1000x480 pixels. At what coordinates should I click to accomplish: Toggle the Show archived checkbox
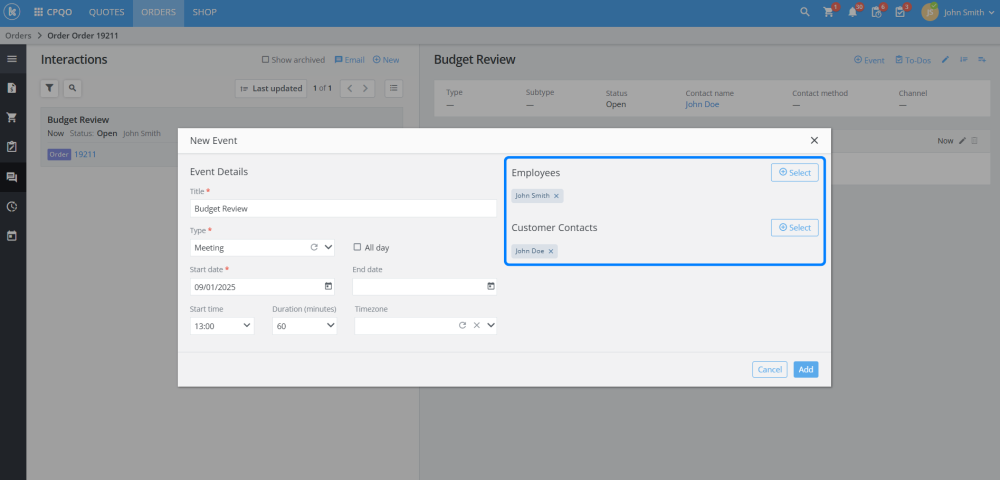[265, 60]
